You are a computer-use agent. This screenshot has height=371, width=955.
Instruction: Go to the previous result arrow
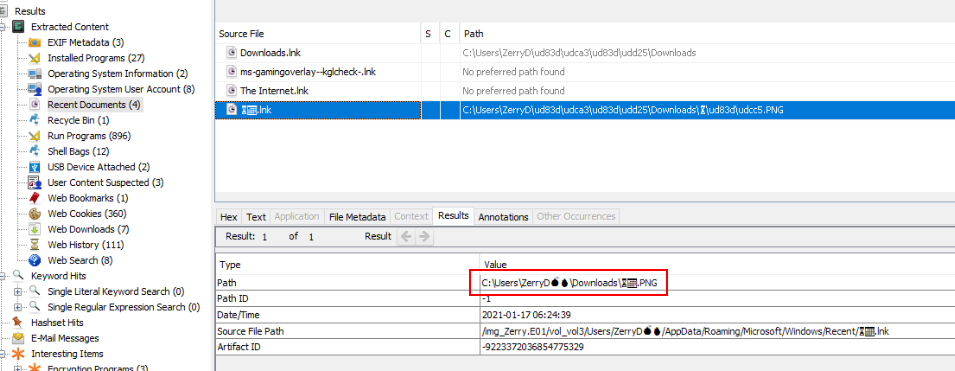[x=406, y=236]
